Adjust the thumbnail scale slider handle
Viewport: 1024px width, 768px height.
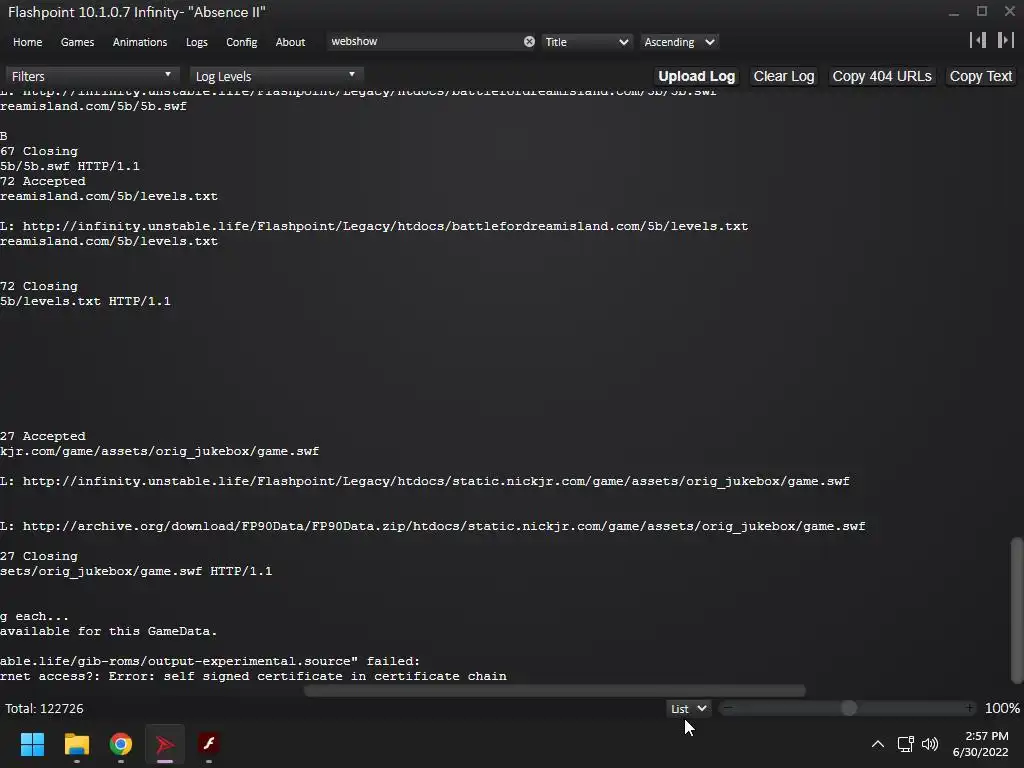pos(849,708)
